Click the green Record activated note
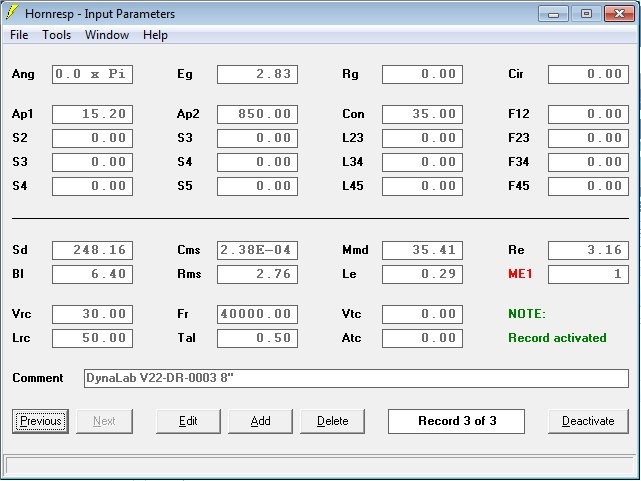The image size is (641, 481). coord(557,338)
